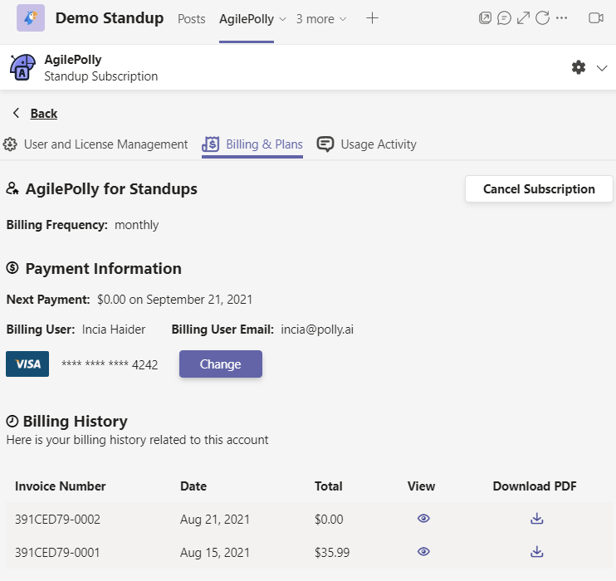Viewport: 616px width, 581px height.
Task: Click the Date column header
Action: [193, 486]
